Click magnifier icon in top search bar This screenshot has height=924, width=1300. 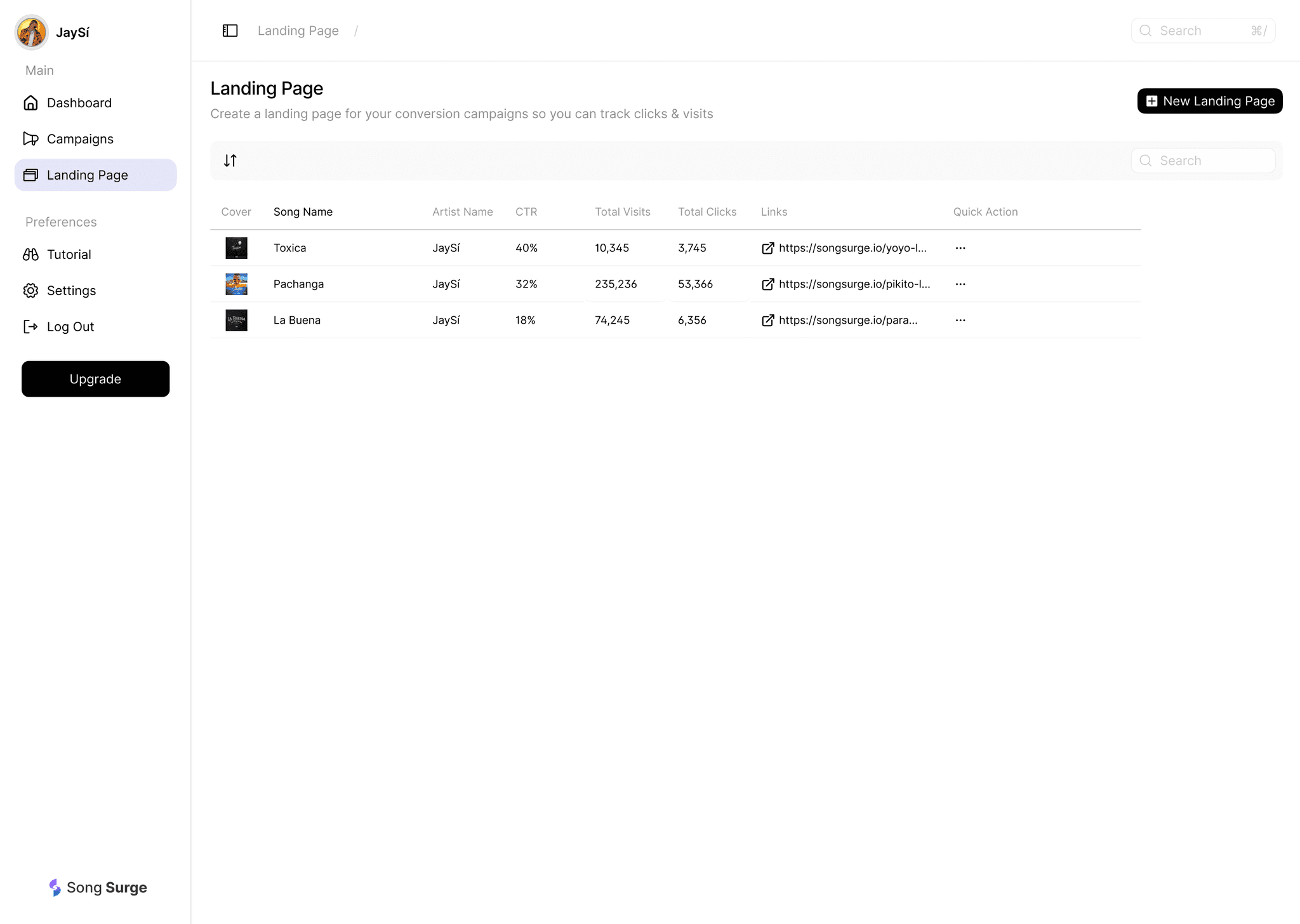(x=1146, y=30)
